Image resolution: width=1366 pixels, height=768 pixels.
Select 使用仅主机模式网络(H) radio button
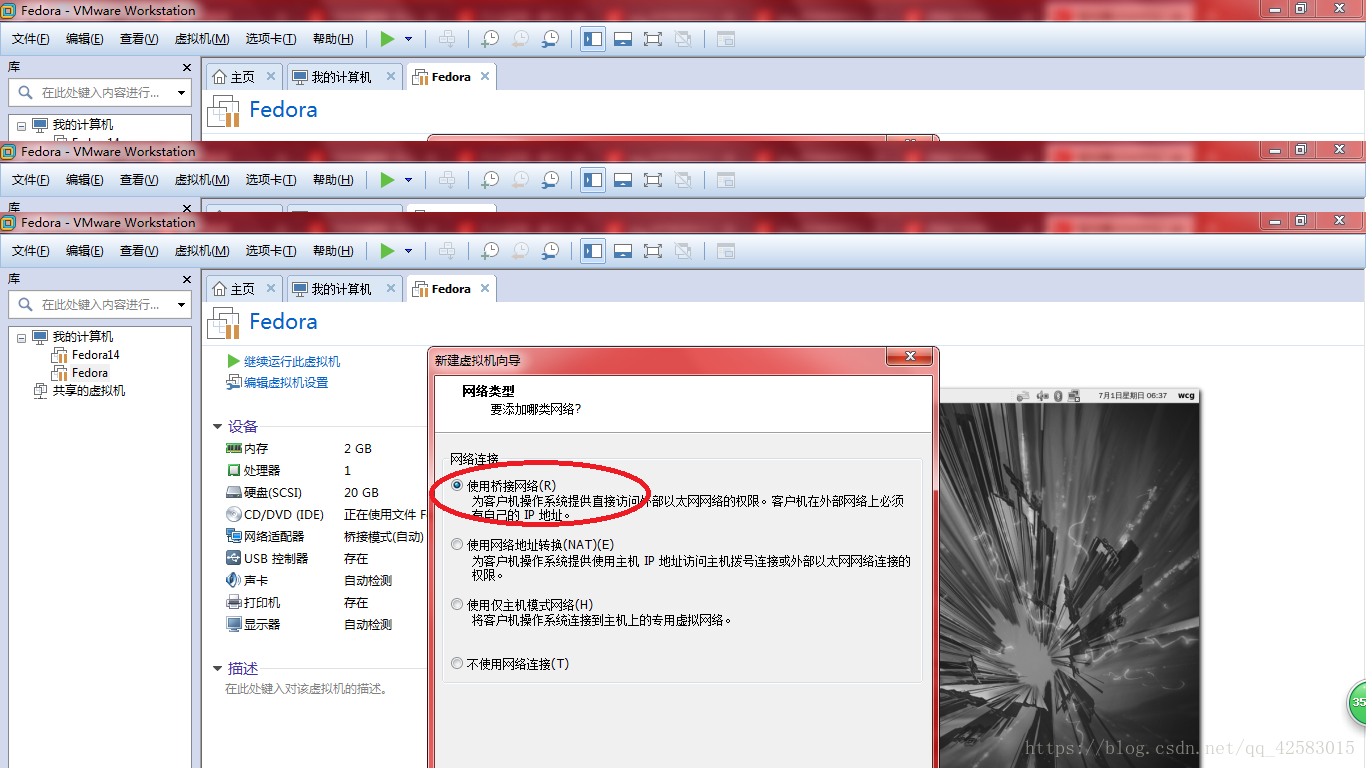point(457,604)
